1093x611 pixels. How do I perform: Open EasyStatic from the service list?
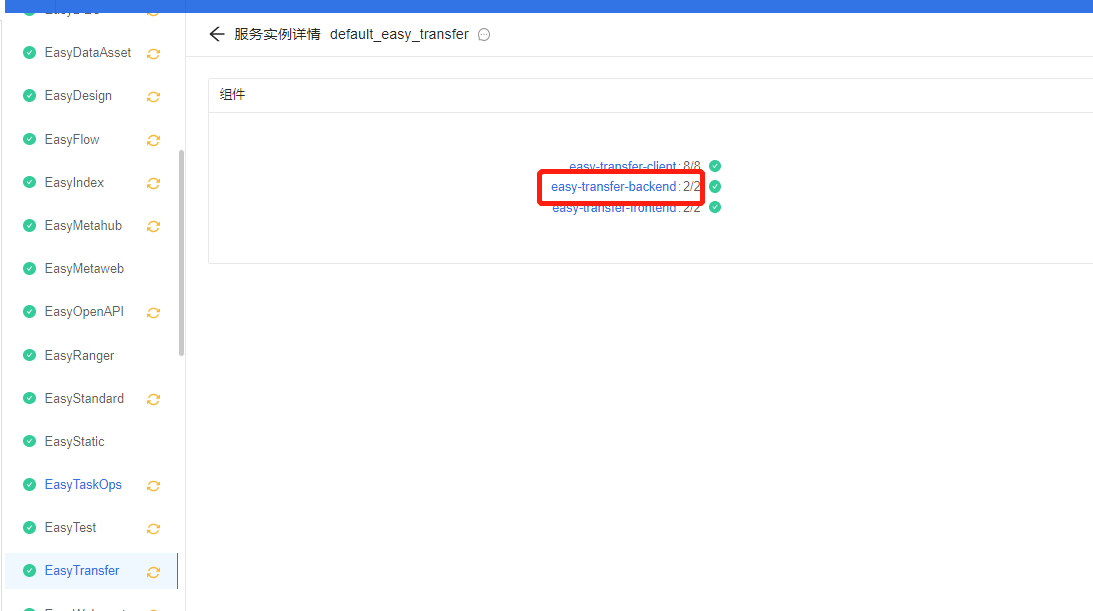click(x=74, y=442)
